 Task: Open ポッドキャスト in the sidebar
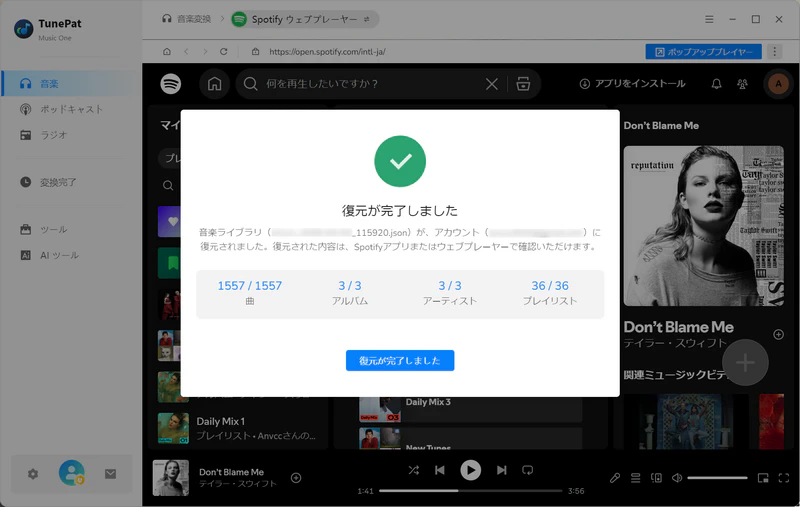(x=70, y=109)
